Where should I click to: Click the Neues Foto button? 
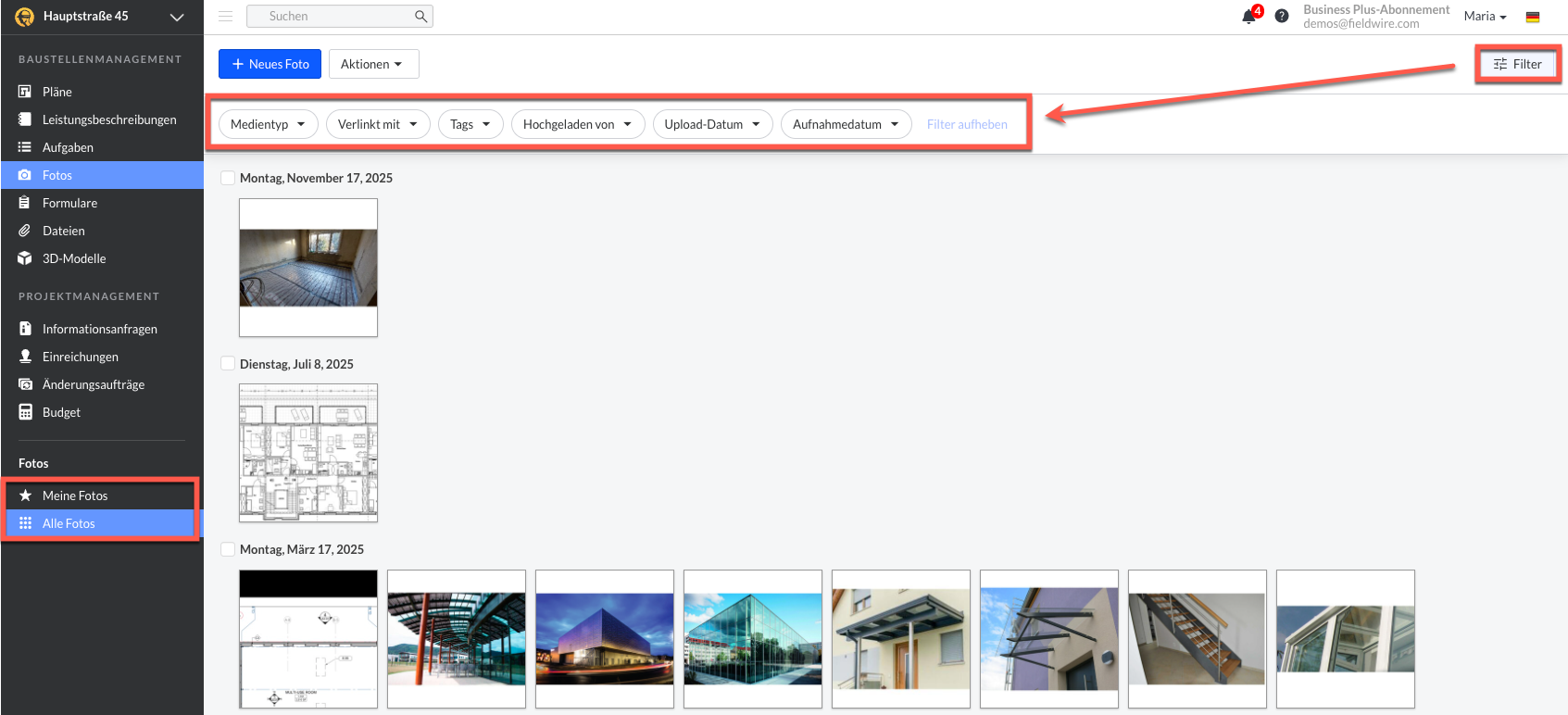click(x=270, y=64)
